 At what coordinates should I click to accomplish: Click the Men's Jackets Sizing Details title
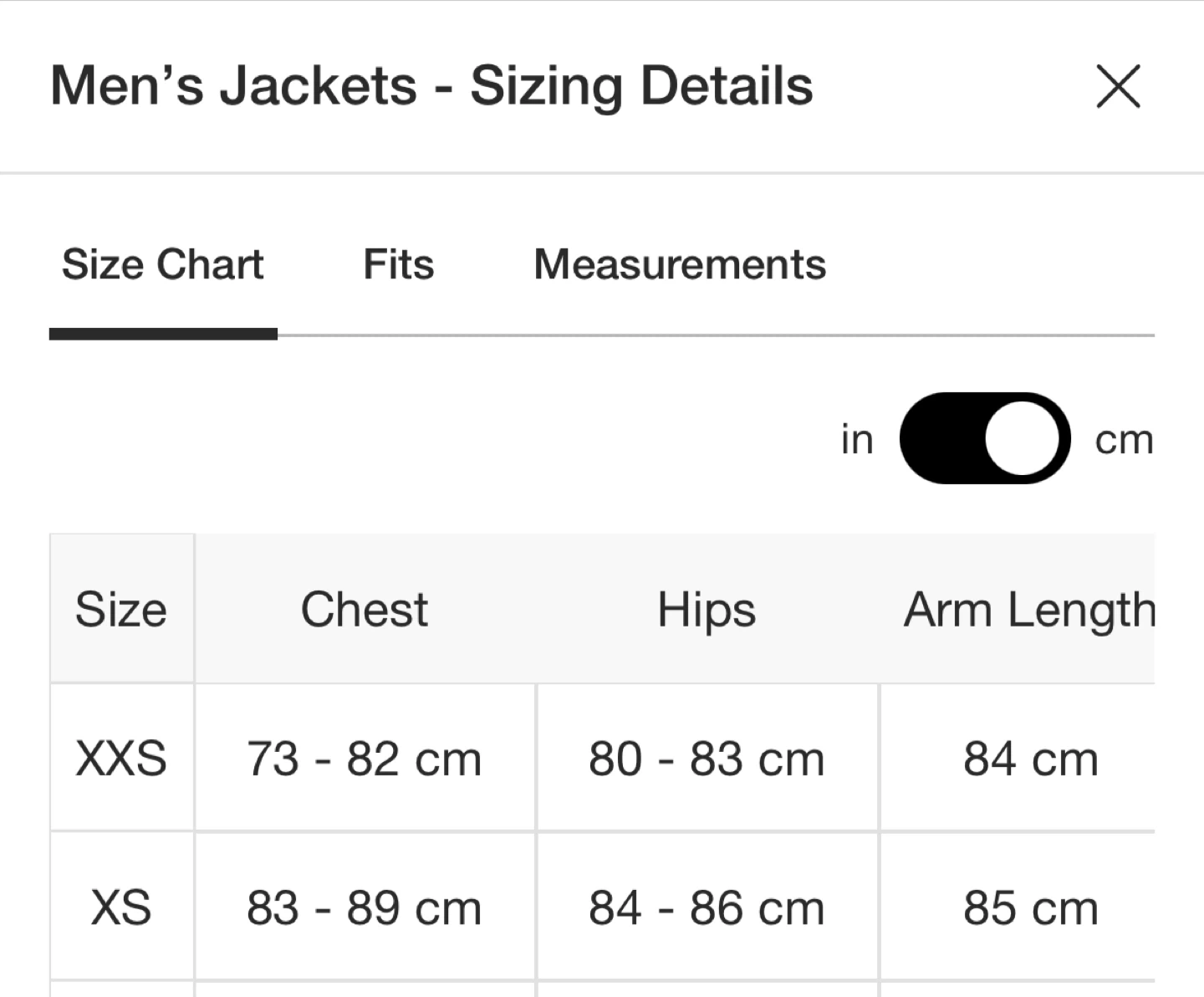click(x=431, y=86)
